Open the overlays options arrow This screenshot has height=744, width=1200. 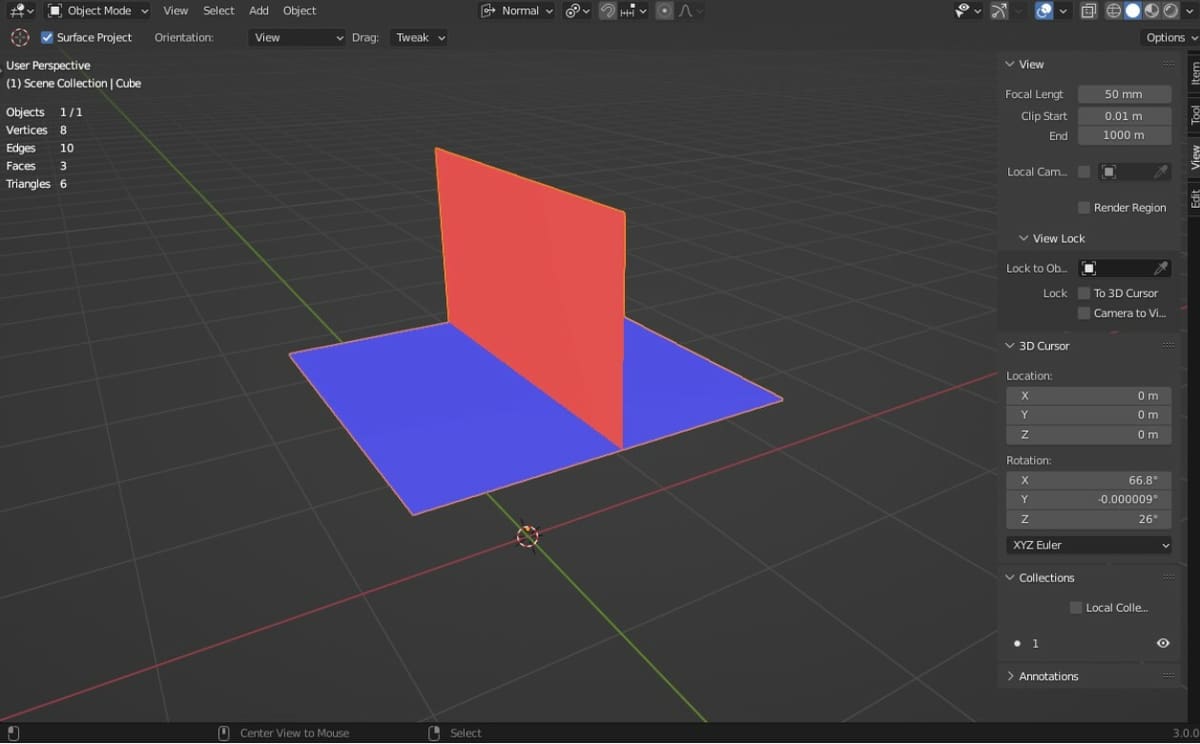[x=1062, y=10]
